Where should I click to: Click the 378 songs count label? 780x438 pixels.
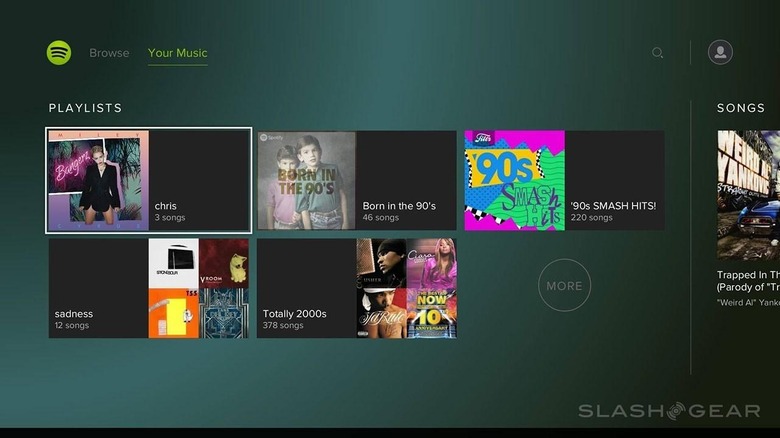click(283, 326)
